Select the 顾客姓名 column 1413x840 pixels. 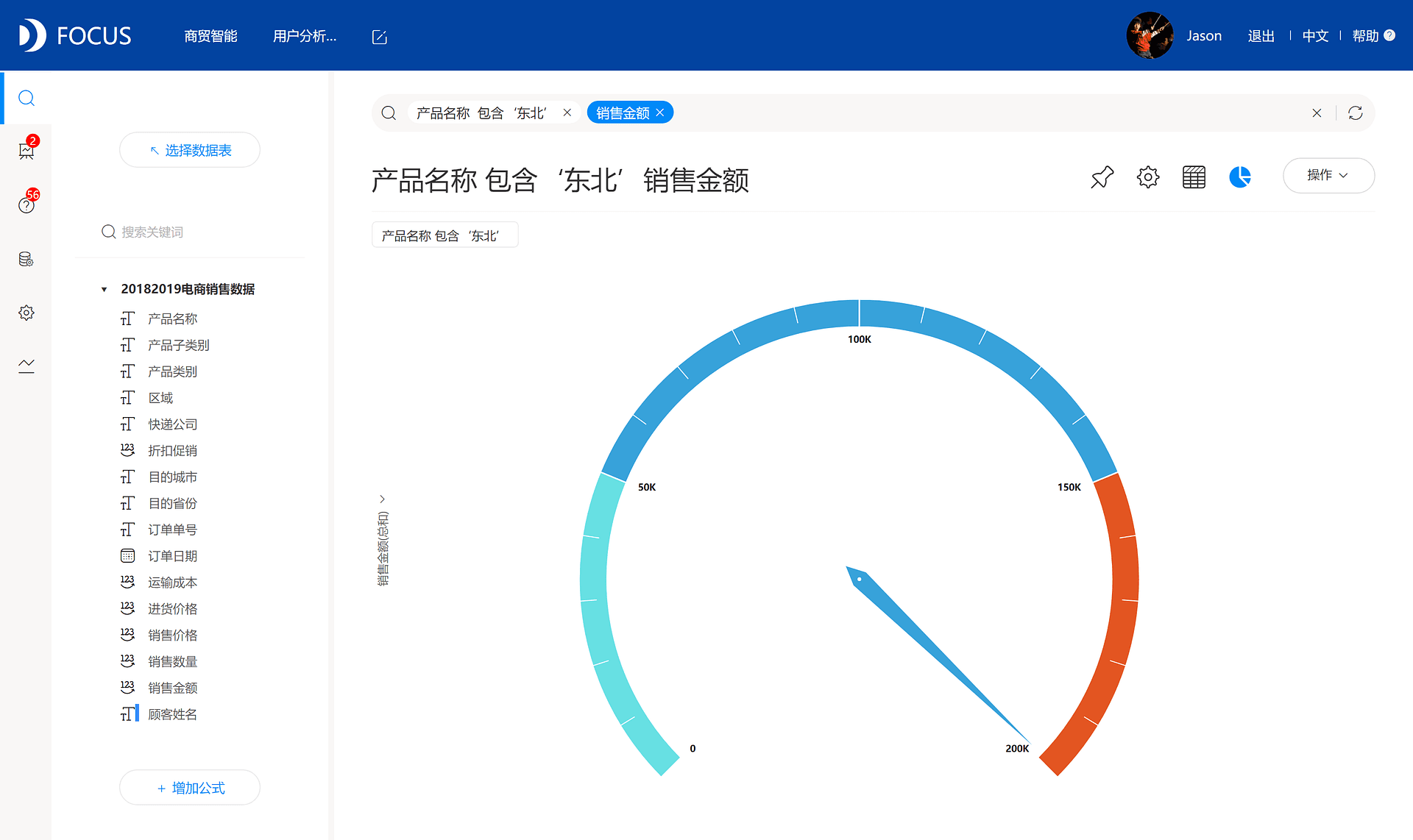172,714
